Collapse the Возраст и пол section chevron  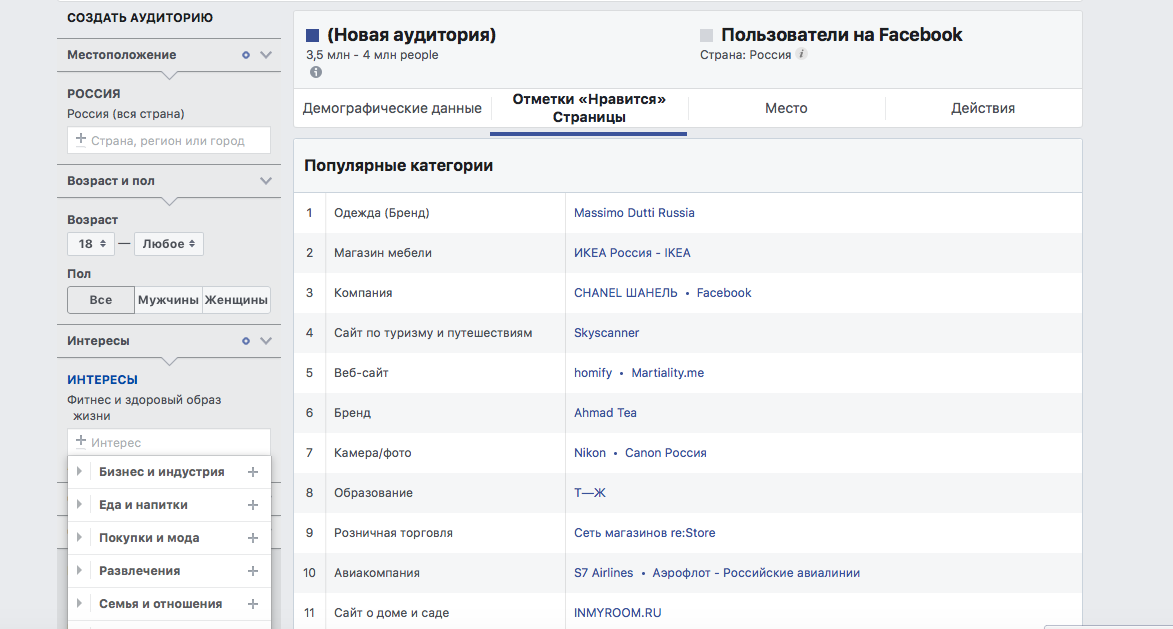tap(266, 181)
